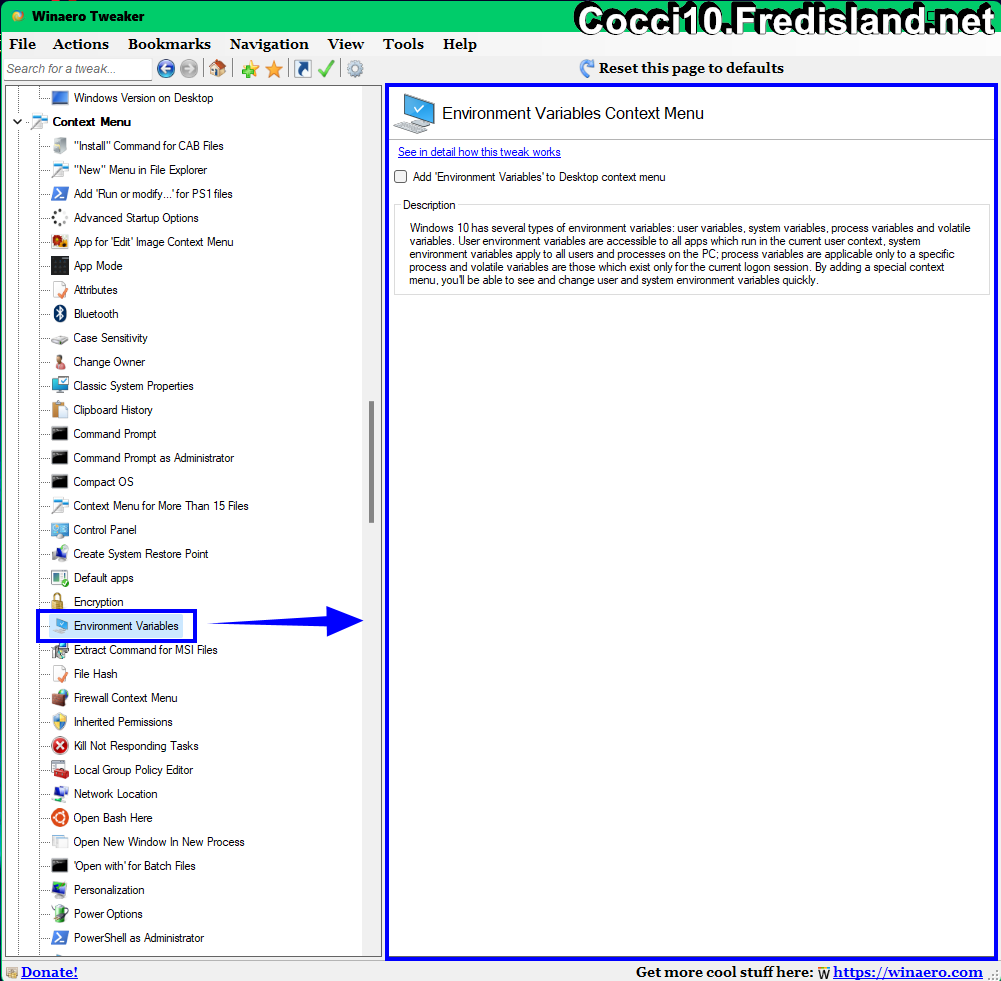Click the Control Panel icon in tree
1001x981 pixels.
(60, 530)
